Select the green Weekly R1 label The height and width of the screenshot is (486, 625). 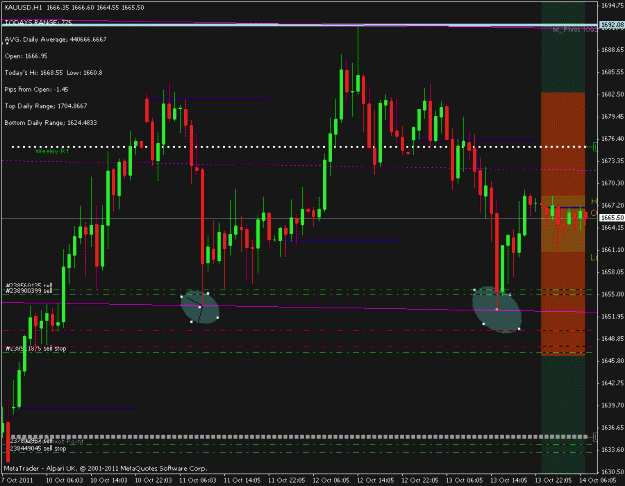click(52, 152)
